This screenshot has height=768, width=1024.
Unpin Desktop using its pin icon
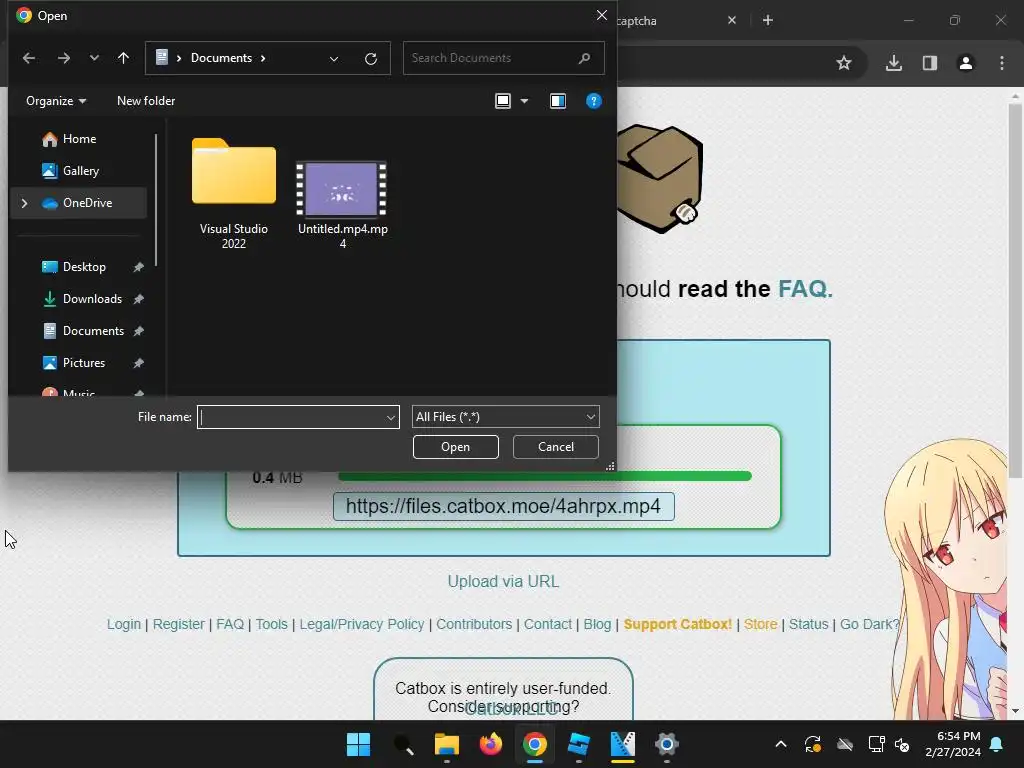(138, 267)
